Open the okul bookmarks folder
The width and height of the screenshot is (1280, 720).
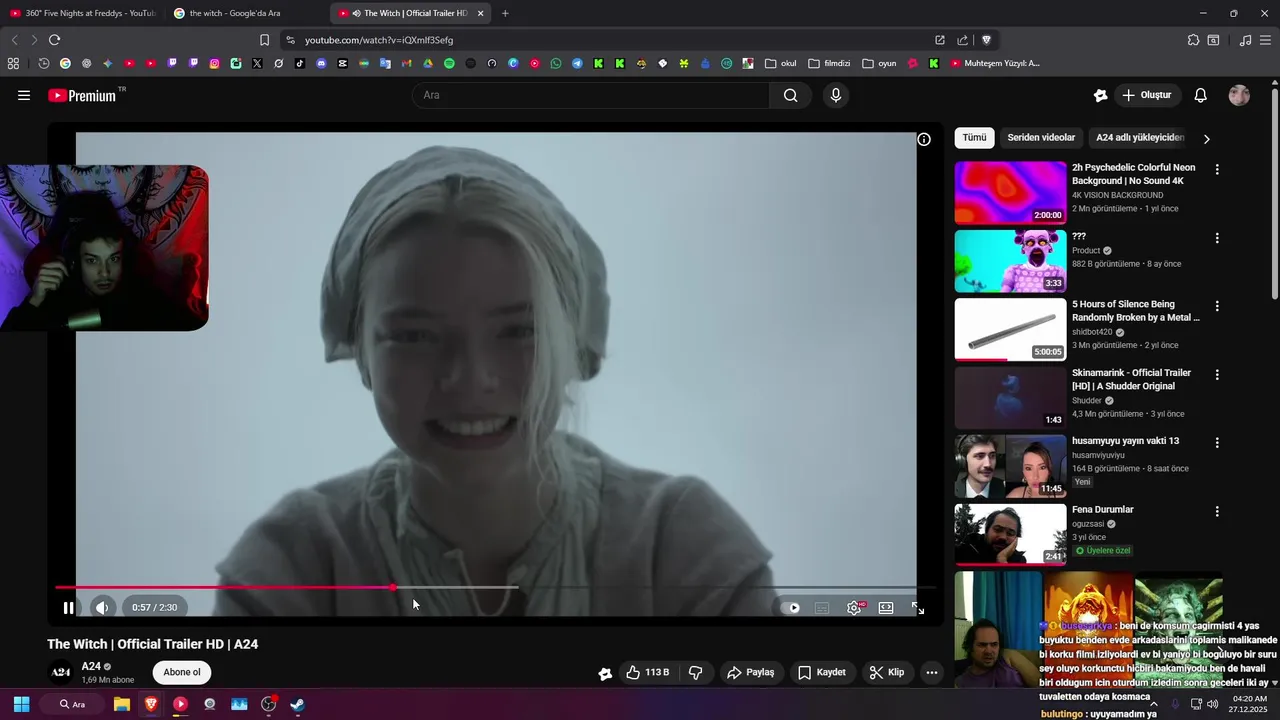[x=780, y=63]
